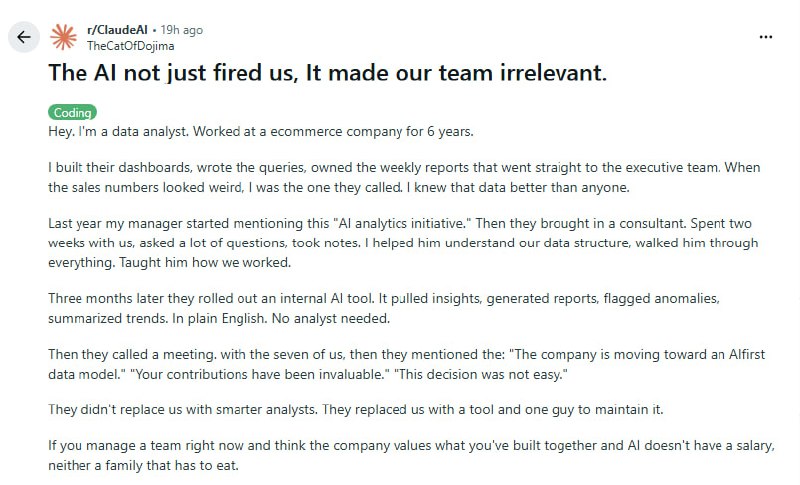The height and width of the screenshot is (485, 800).
Task: Click the post title about AI firing
Action: tap(328, 73)
